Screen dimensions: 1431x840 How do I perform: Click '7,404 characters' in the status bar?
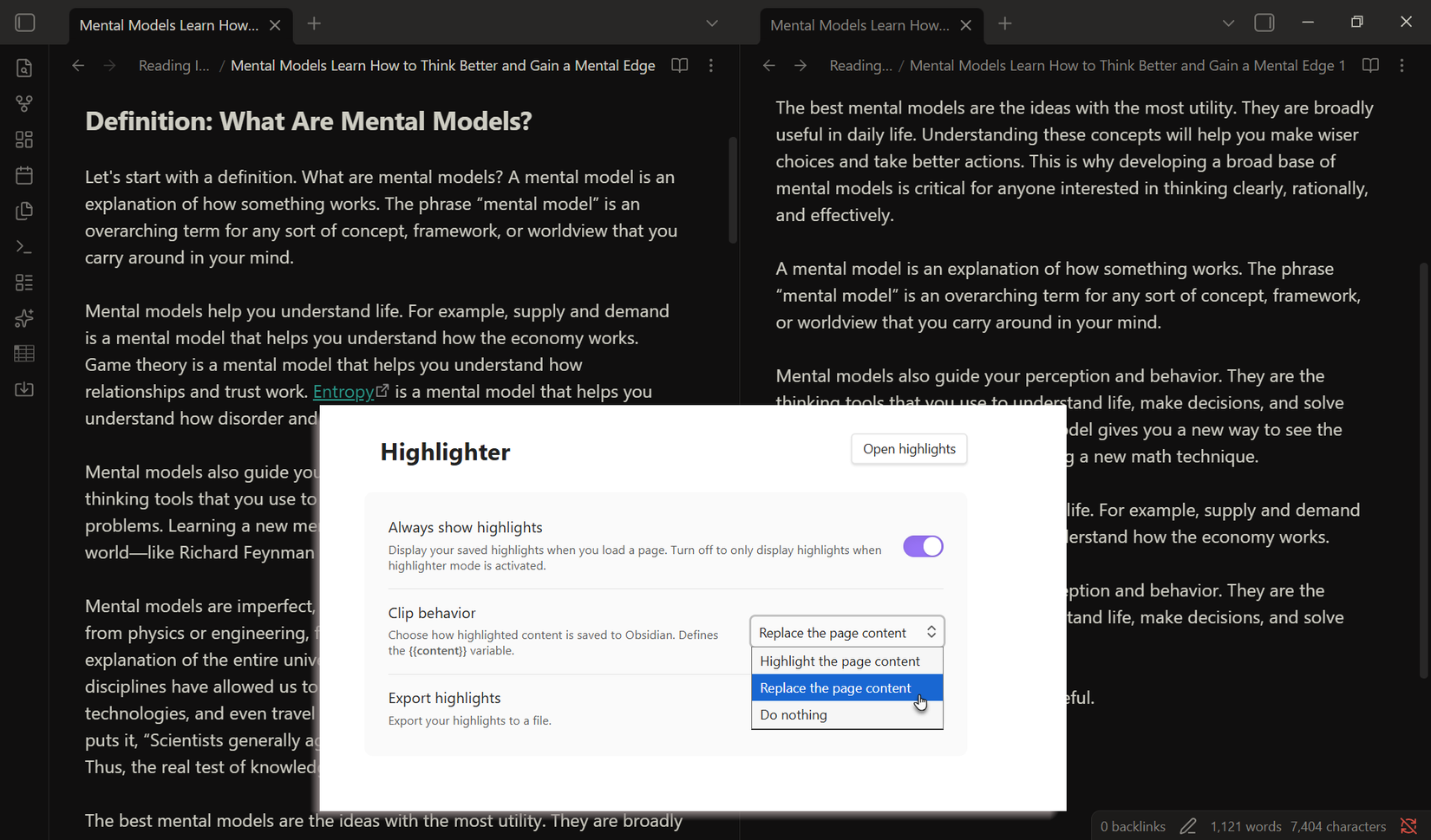1338,827
